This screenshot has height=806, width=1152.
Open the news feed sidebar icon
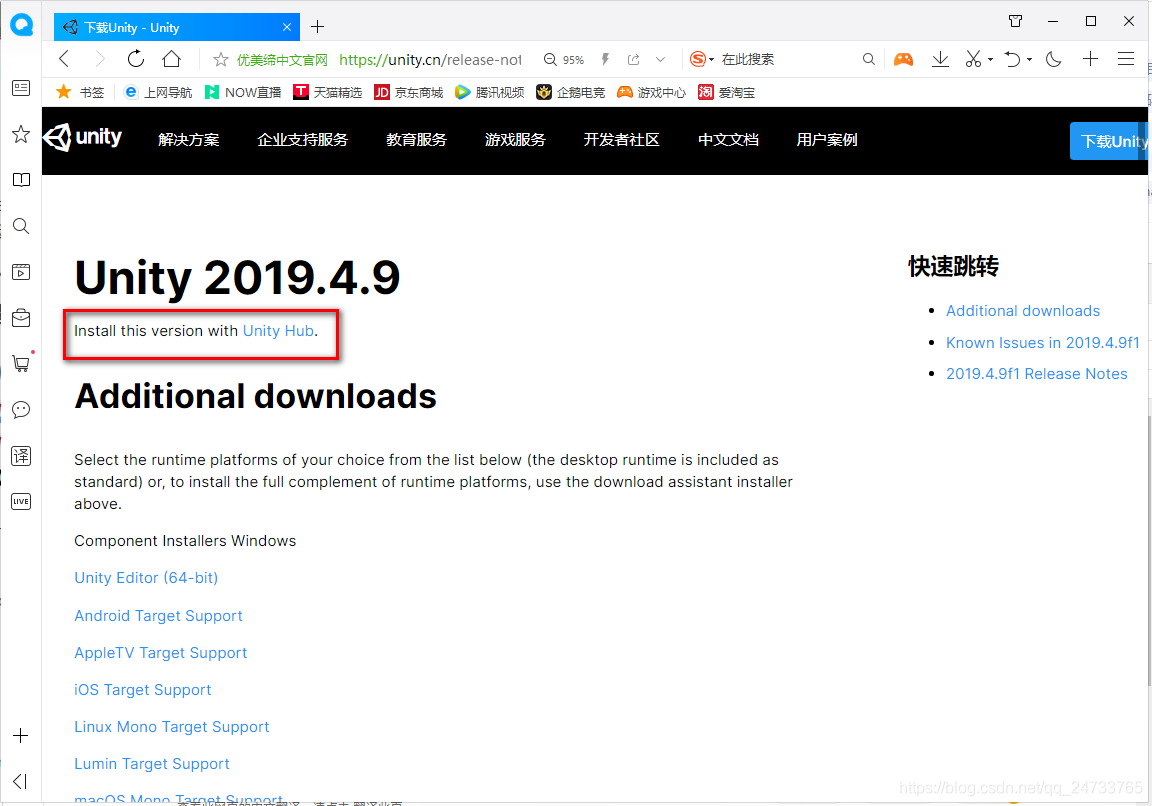[x=21, y=88]
